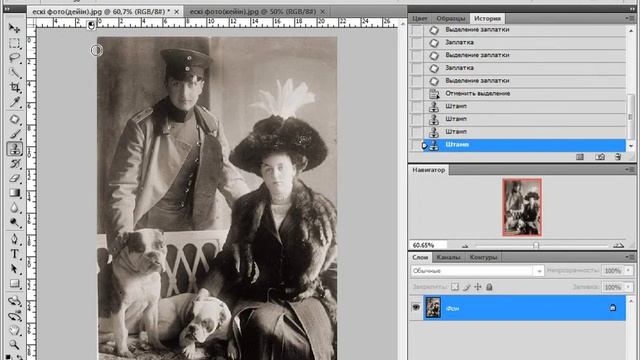Select the Magic Wand tool
Viewport: 640px width, 360px height.
point(14,73)
